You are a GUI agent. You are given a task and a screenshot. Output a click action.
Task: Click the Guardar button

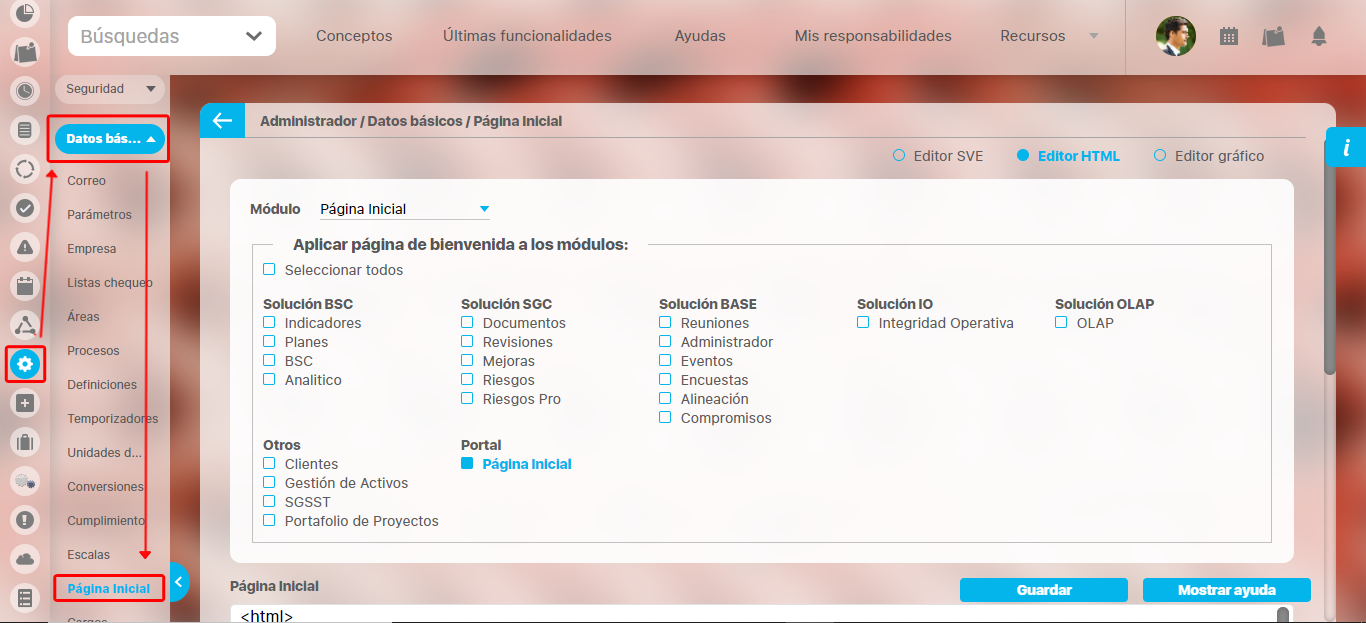pyautogui.click(x=1043, y=590)
